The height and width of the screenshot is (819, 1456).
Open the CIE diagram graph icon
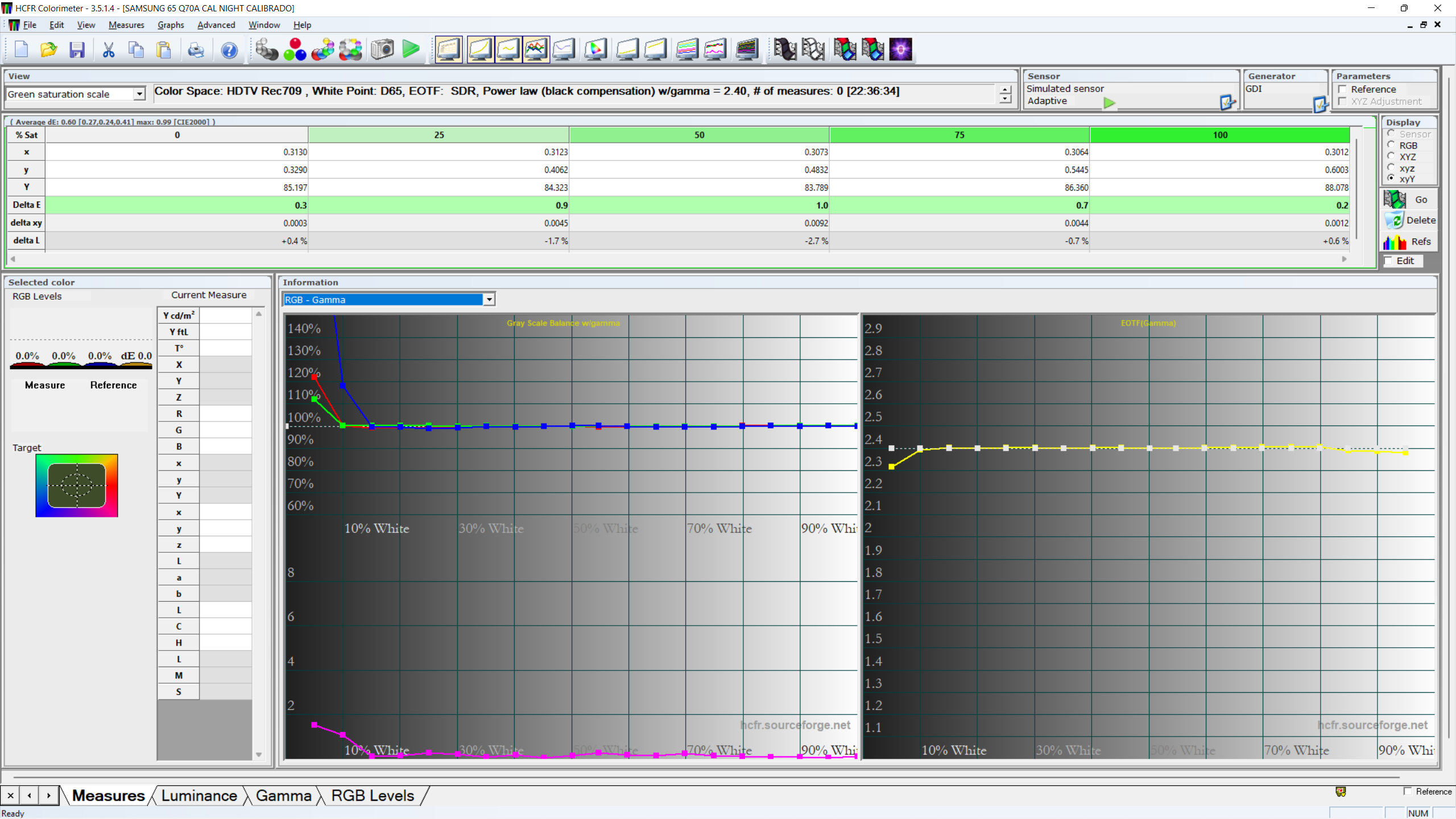595,50
